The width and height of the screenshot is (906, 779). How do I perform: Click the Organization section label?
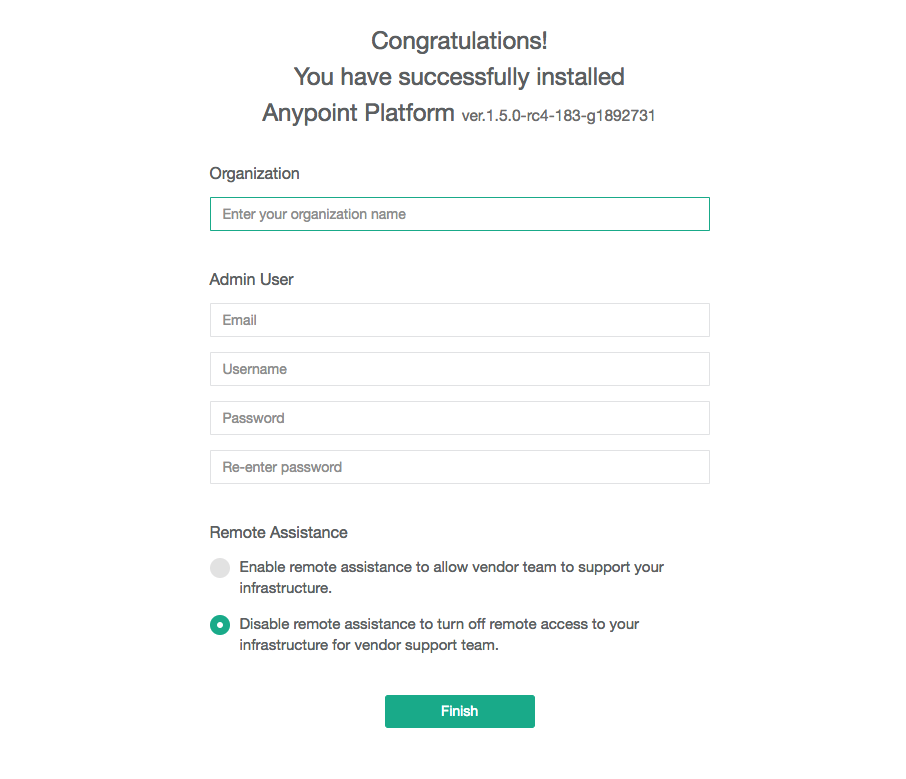pyautogui.click(x=254, y=174)
